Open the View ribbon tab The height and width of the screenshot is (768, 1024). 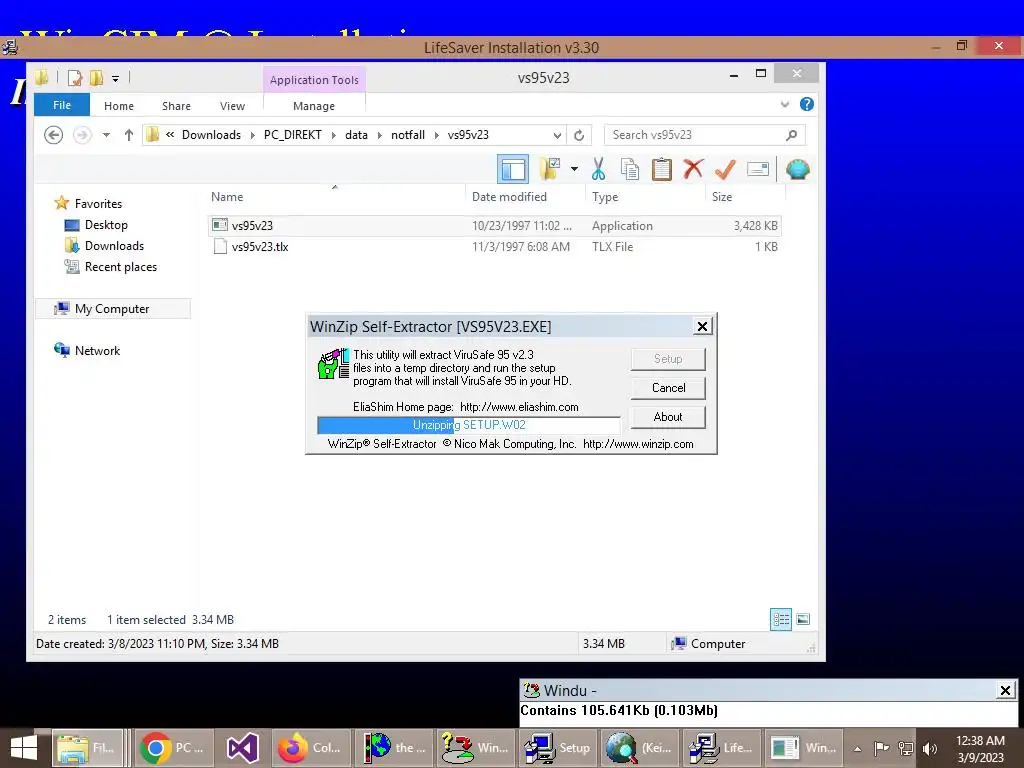pos(232,106)
